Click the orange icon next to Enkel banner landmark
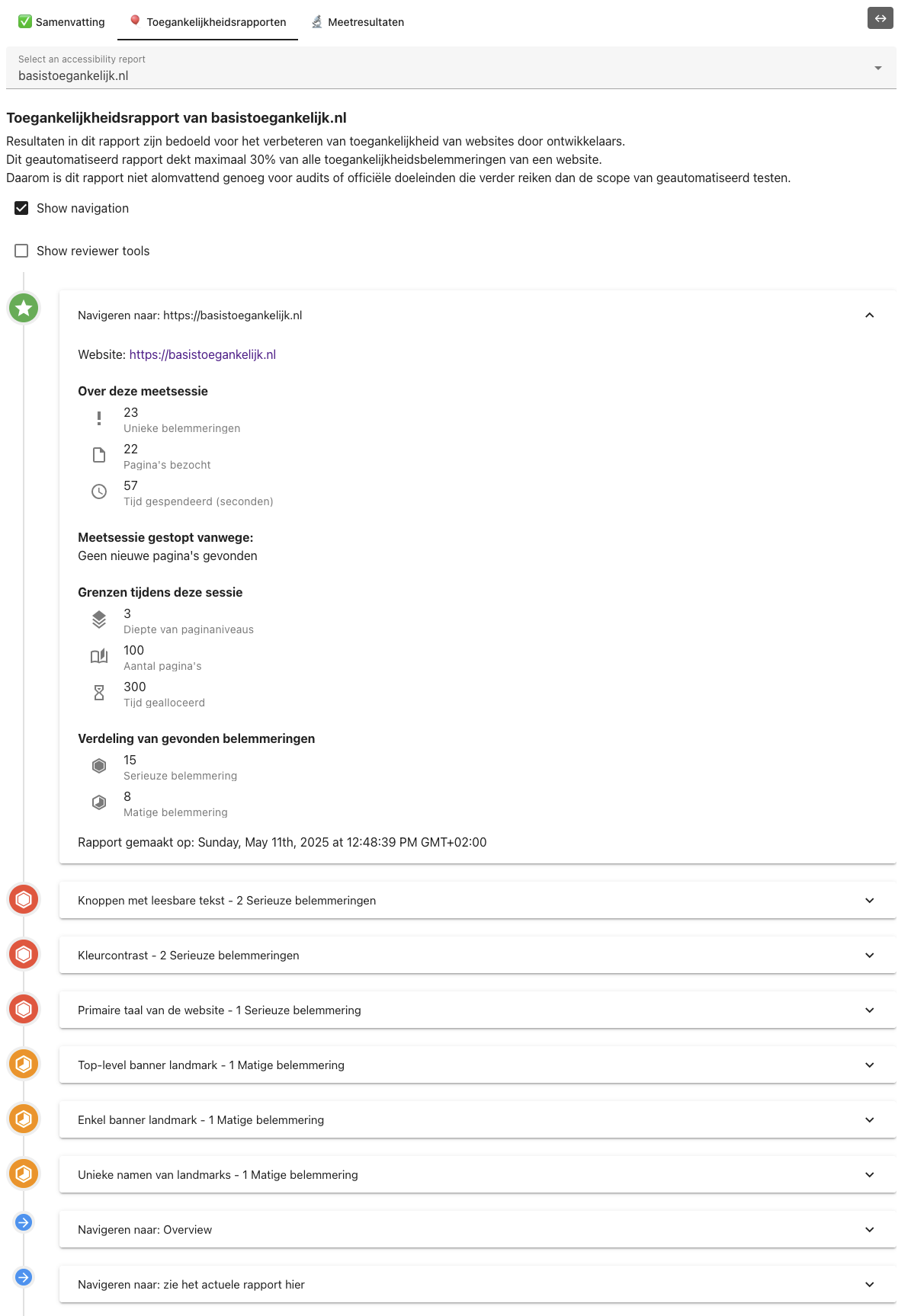Viewport: 911px width, 1316px height. [24, 1119]
